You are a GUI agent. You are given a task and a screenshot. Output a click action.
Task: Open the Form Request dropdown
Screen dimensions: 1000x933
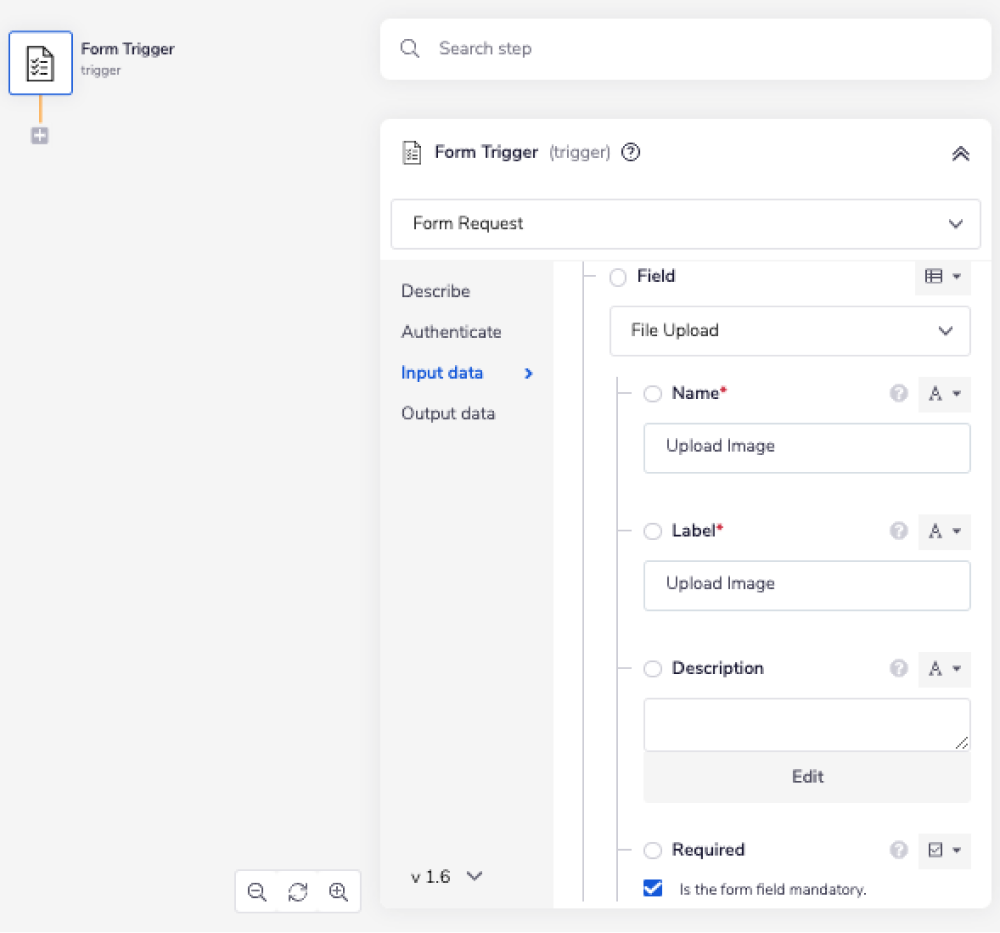[x=685, y=224]
